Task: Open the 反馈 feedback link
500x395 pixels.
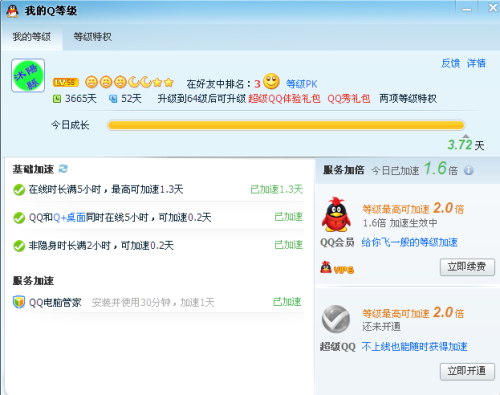Action: coord(451,63)
